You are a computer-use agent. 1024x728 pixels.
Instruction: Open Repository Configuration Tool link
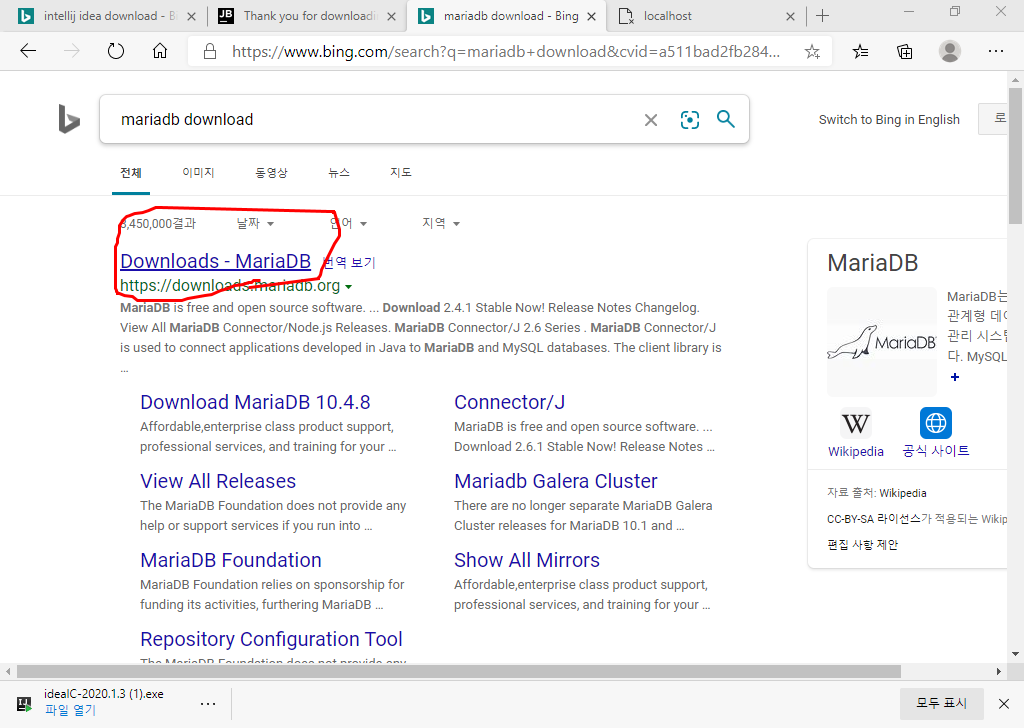click(271, 639)
